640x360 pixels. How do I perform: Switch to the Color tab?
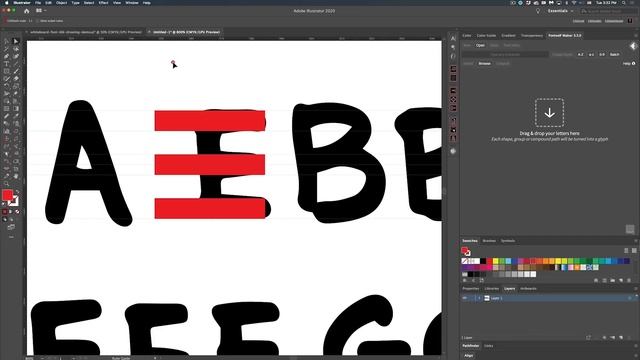[x=467, y=36]
